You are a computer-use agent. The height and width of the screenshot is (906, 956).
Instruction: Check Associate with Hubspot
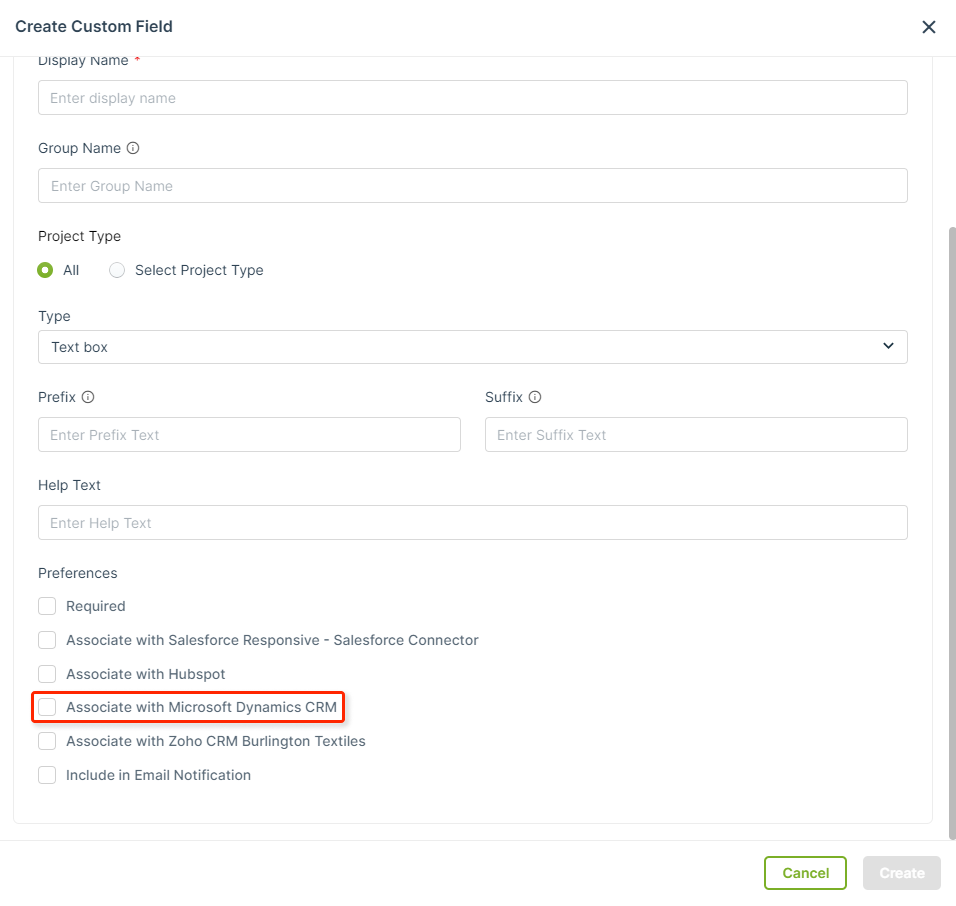click(46, 674)
